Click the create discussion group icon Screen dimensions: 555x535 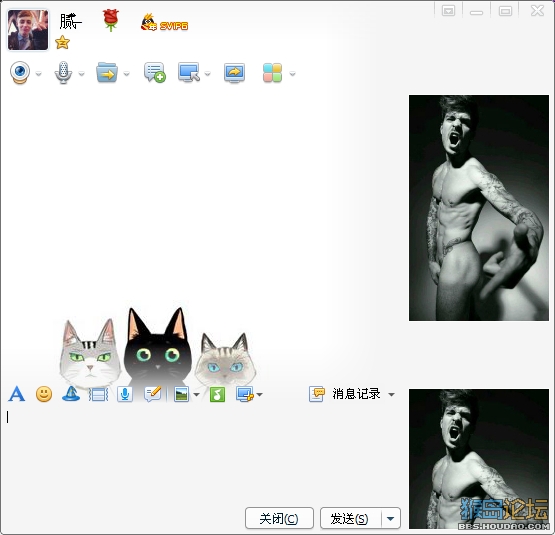coord(155,73)
